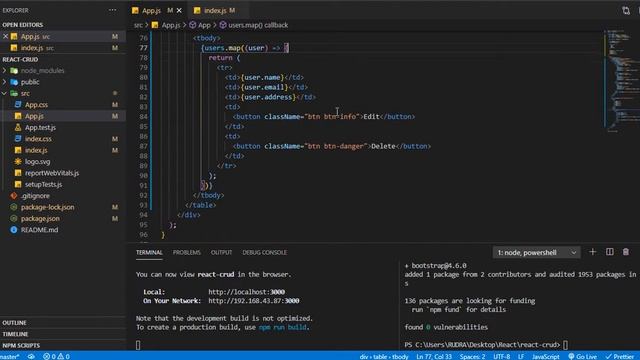Close the App.js editor tab

pos(179,11)
